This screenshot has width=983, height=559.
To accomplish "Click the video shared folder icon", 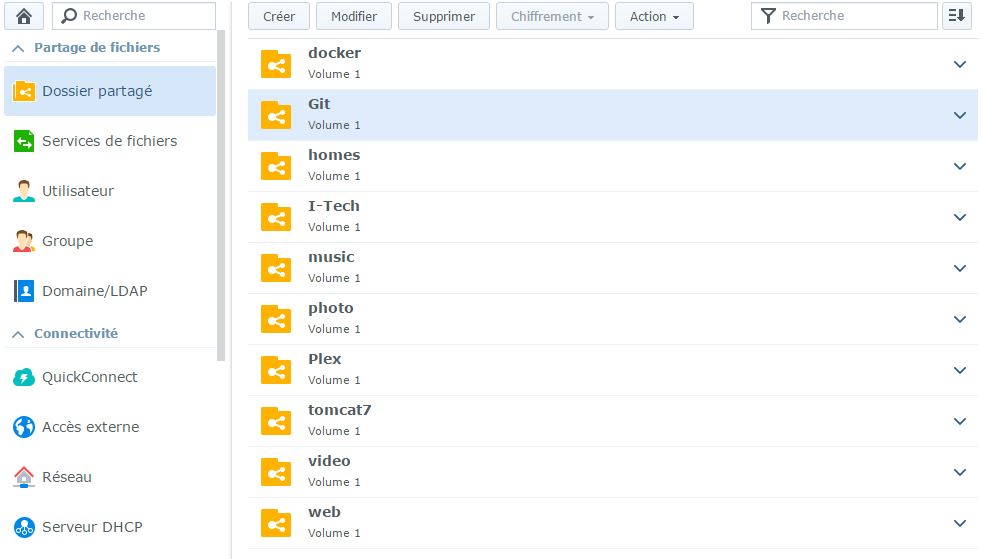I will pos(276,473).
